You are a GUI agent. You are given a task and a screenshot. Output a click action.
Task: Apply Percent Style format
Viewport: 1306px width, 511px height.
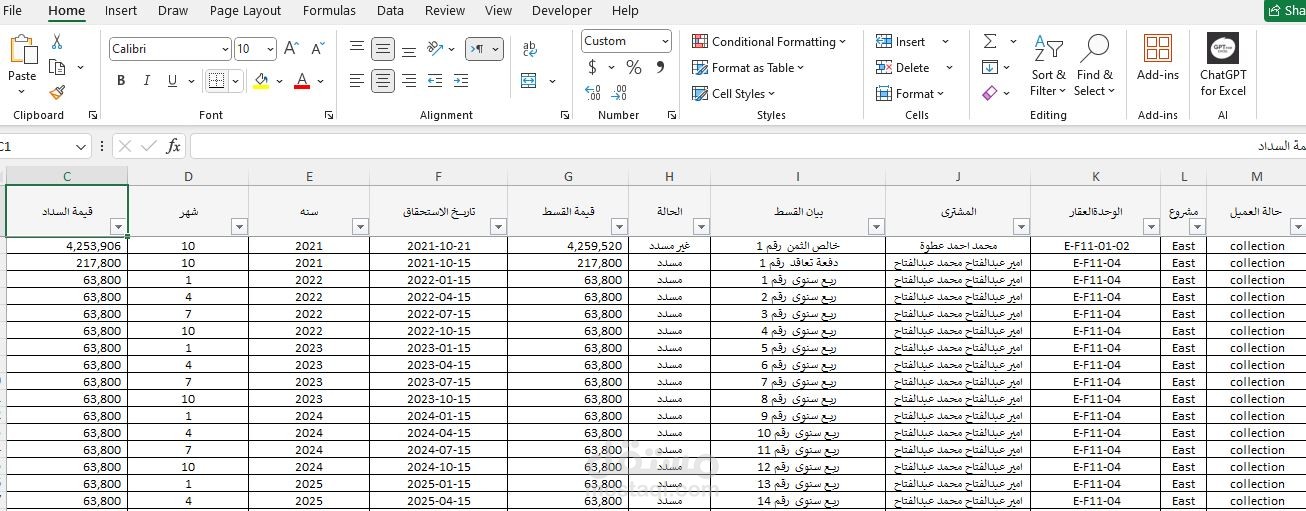point(634,67)
